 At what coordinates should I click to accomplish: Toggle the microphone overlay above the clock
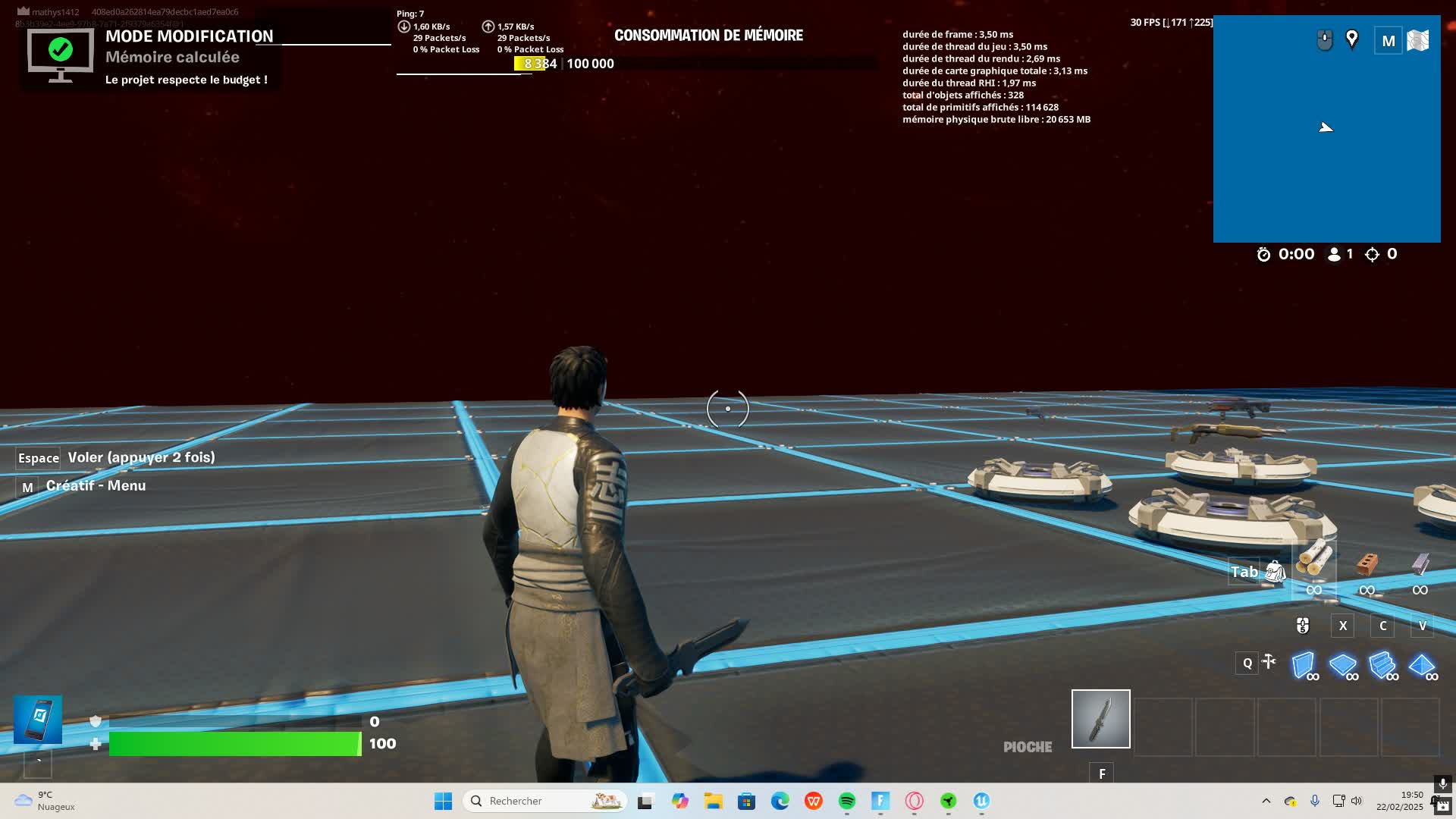[1442, 783]
